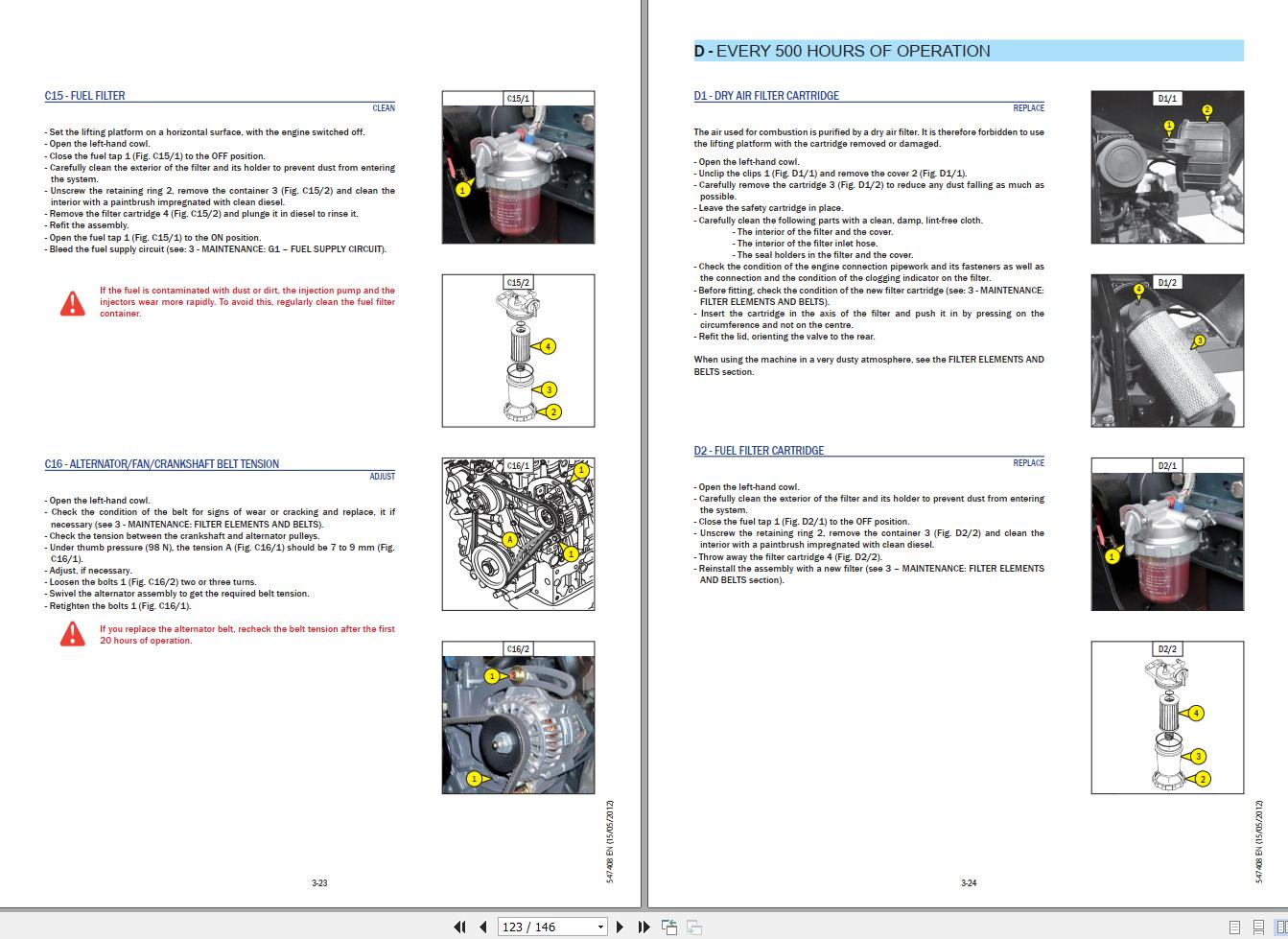Screen dimensions: 1288x939
Task: Click the D2 - FUEL FILTER CARTRIDGE heading
Action: pyautogui.click(x=759, y=451)
